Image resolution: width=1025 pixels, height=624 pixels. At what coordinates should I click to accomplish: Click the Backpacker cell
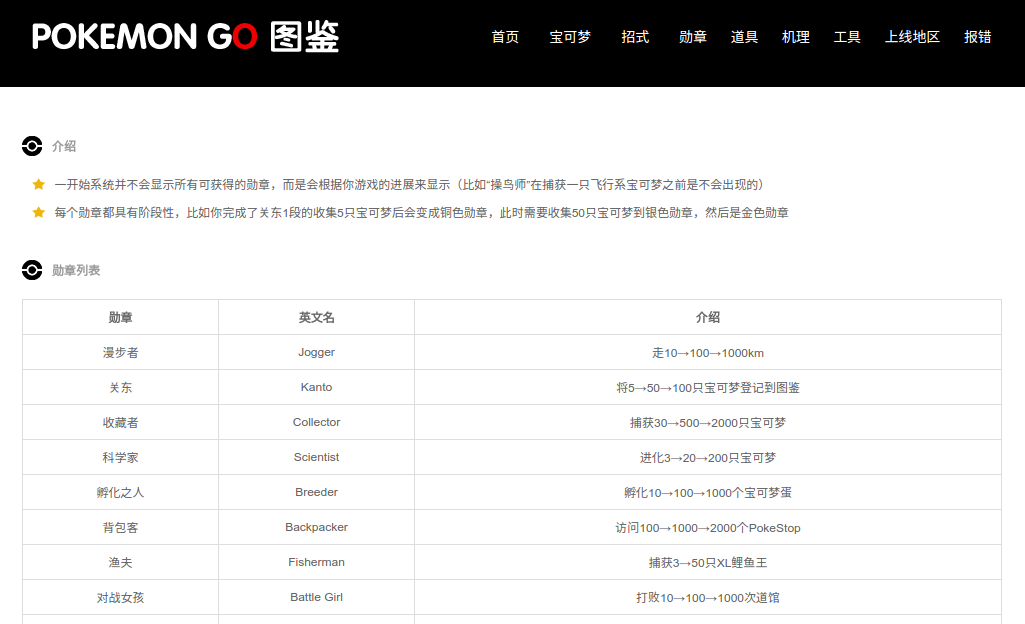[x=316, y=527]
